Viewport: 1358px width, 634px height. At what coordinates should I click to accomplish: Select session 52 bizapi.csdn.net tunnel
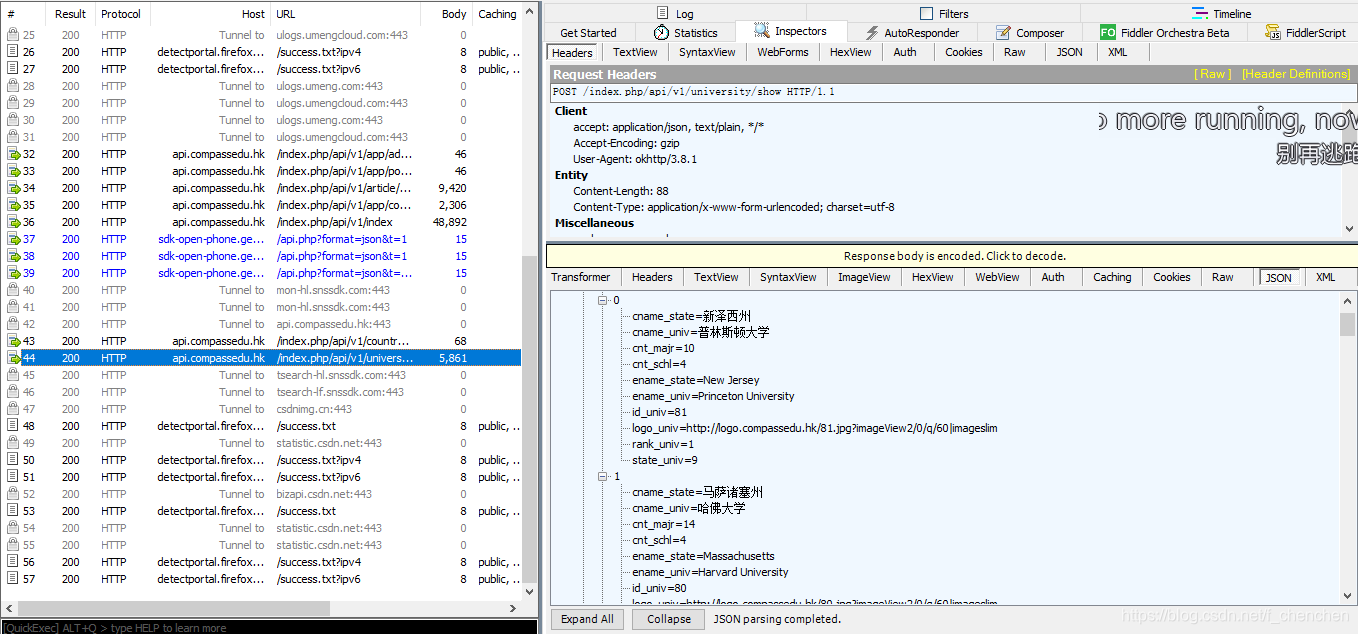tap(261, 494)
